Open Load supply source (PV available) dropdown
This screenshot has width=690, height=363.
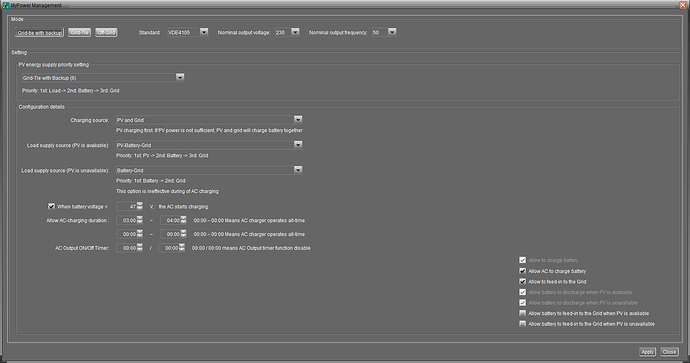[298, 145]
